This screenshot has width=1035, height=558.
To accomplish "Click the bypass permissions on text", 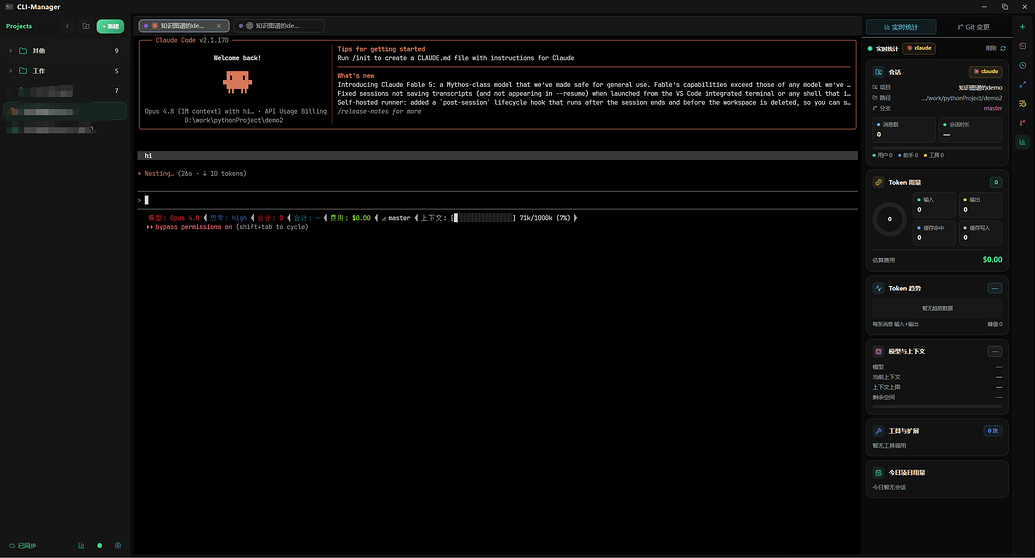I will pos(194,227).
